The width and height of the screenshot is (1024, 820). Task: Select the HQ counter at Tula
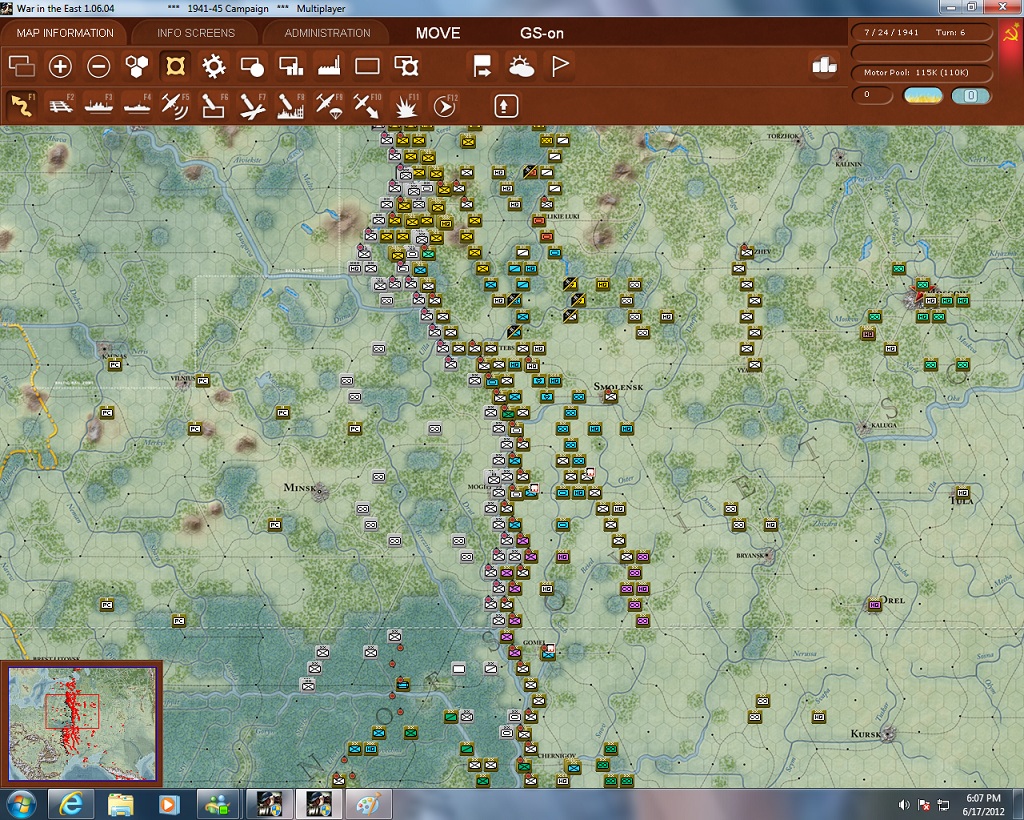pos(962,492)
